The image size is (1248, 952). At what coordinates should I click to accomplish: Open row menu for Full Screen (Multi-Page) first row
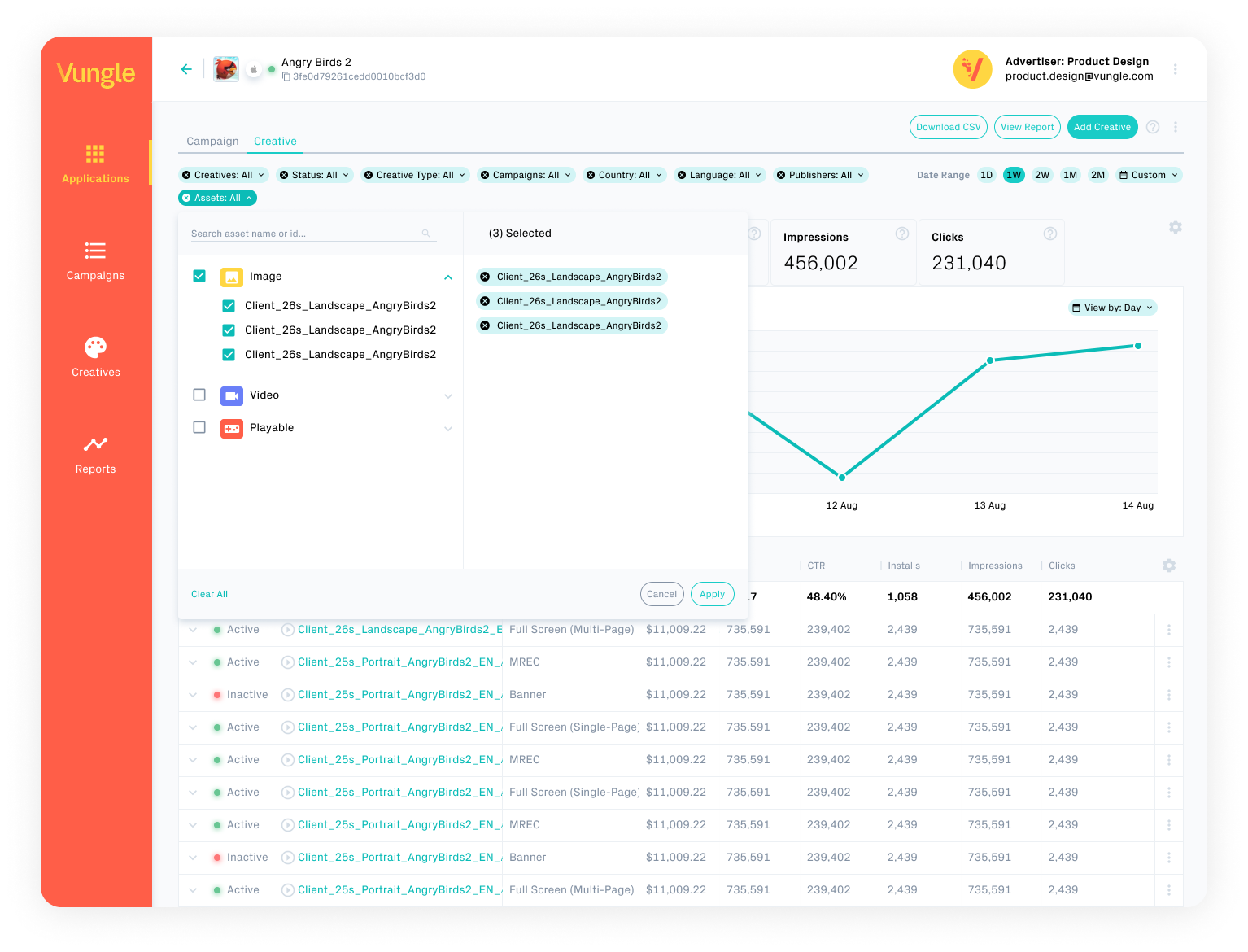click(x=1169, y=630)
